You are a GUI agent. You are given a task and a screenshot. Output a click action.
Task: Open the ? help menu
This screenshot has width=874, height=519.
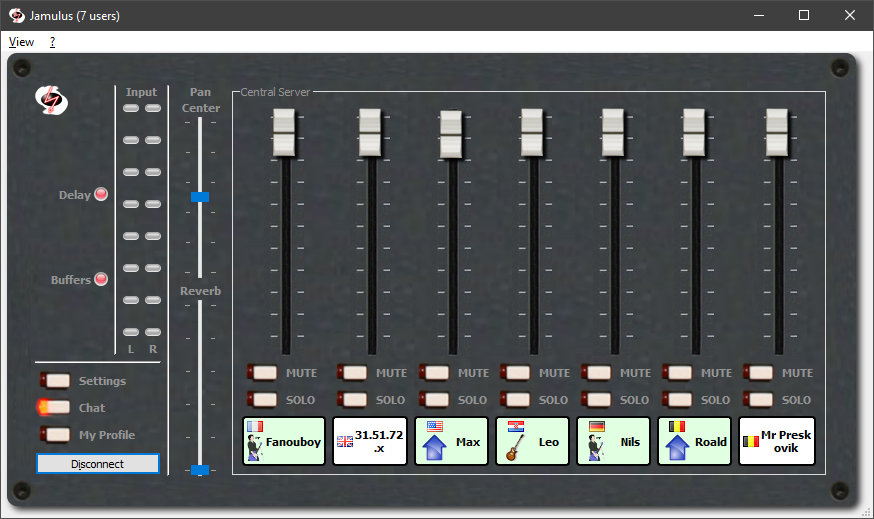pos(52,42)
